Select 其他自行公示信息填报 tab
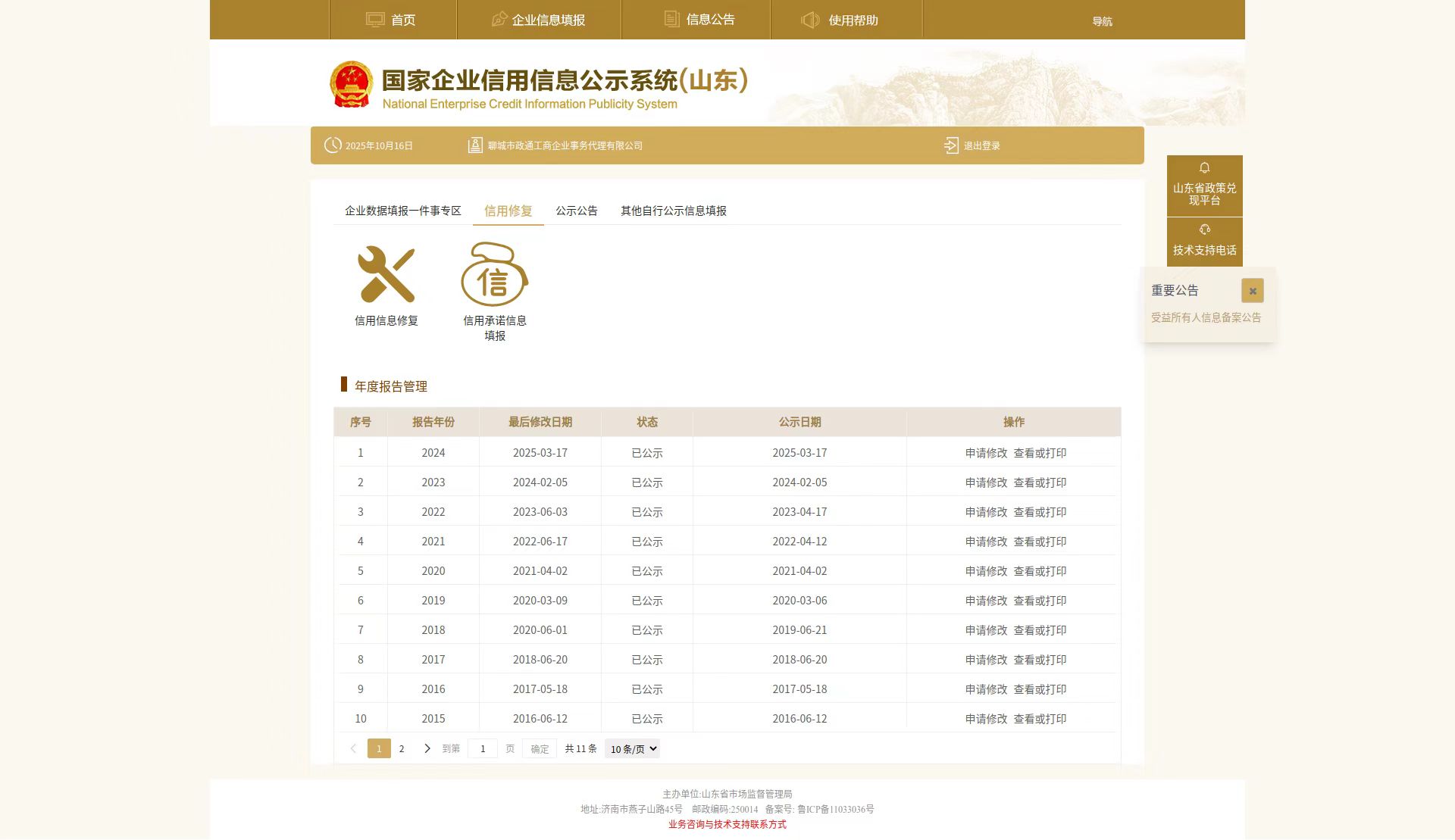Screen dimensions: 1455x840 coord(673,211)
